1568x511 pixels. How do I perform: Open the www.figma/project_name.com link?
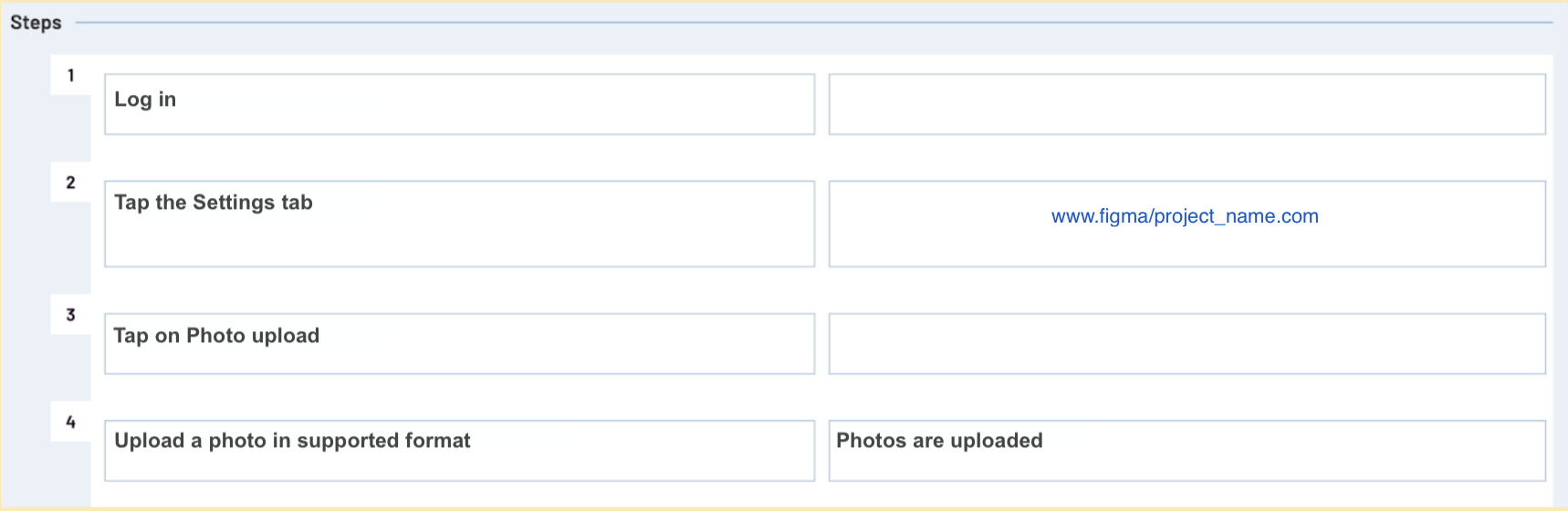pyautogui.click(x=1185, y=216)
